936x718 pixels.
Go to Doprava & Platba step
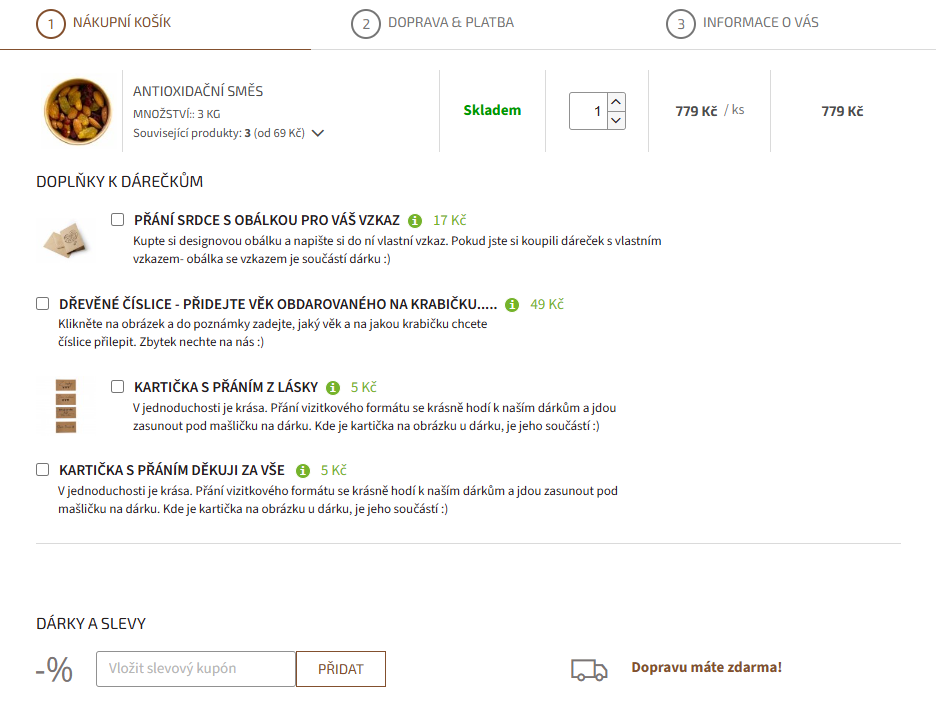point(432,23)
